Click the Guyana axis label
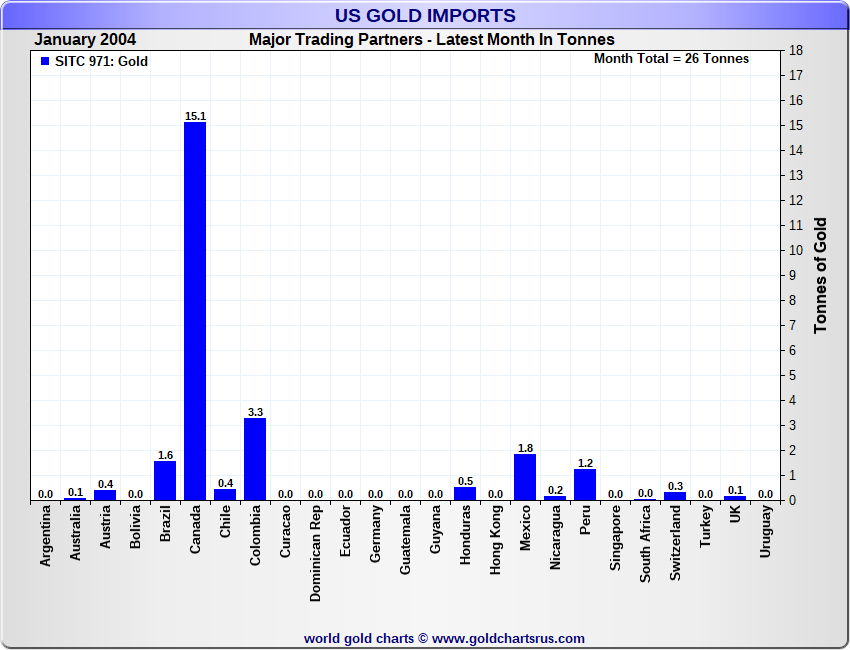850x650 pixels. tap(435, 529)
